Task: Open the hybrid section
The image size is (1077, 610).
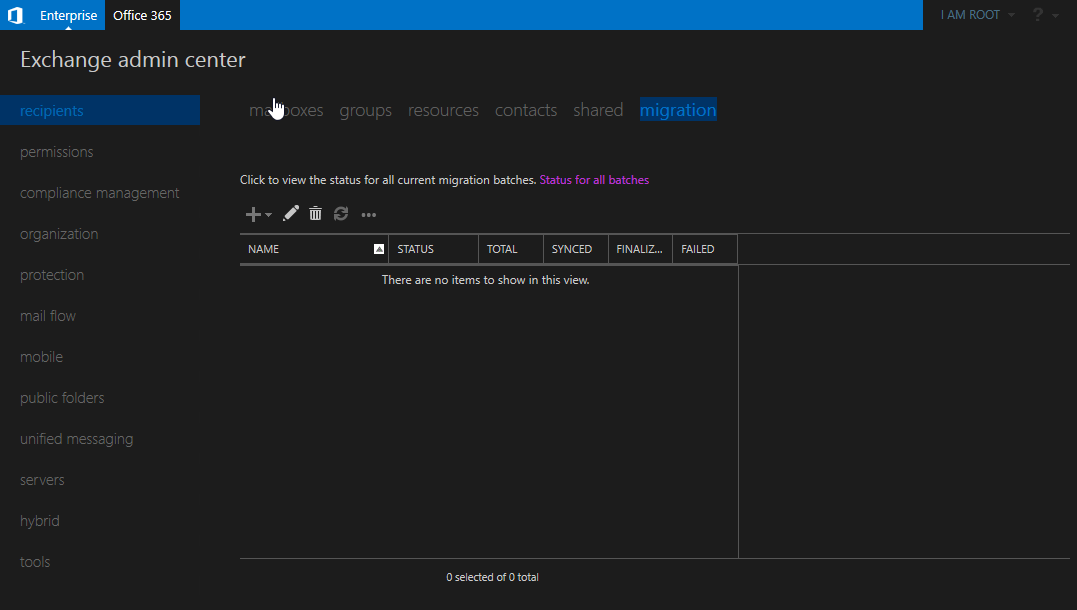Action: point(40,521)
